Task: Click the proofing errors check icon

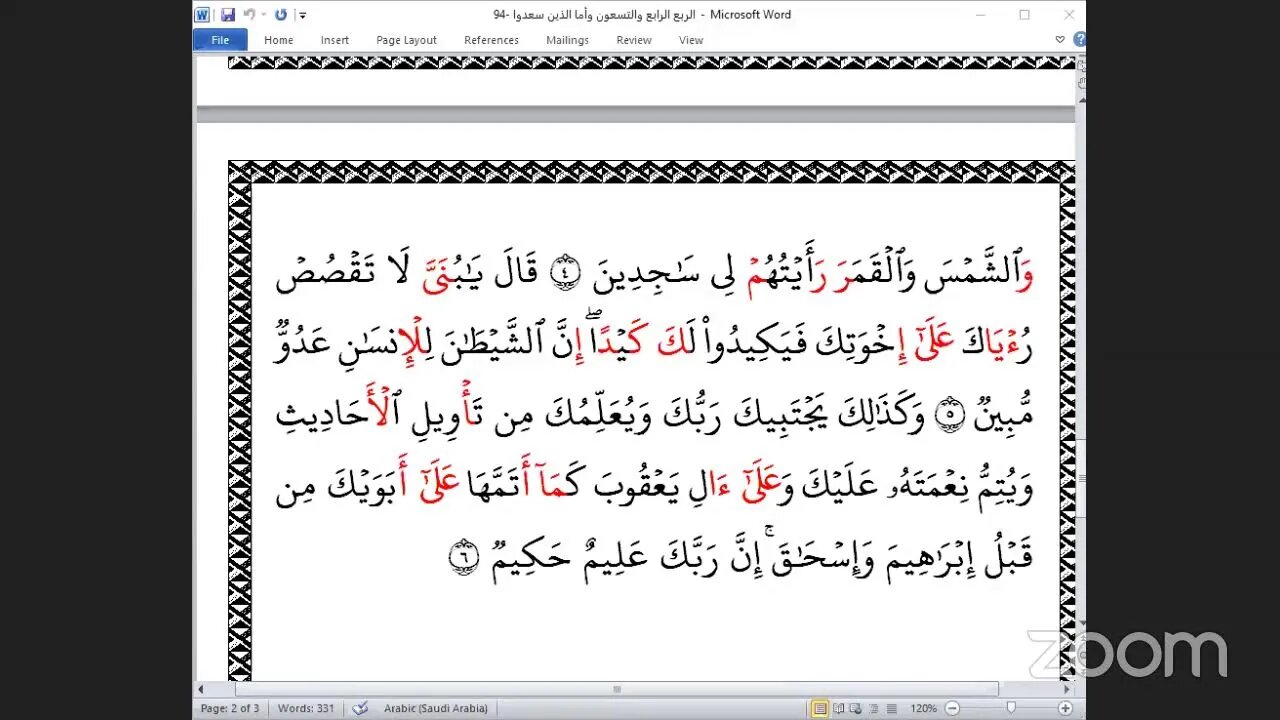Action: pos(359,708)
